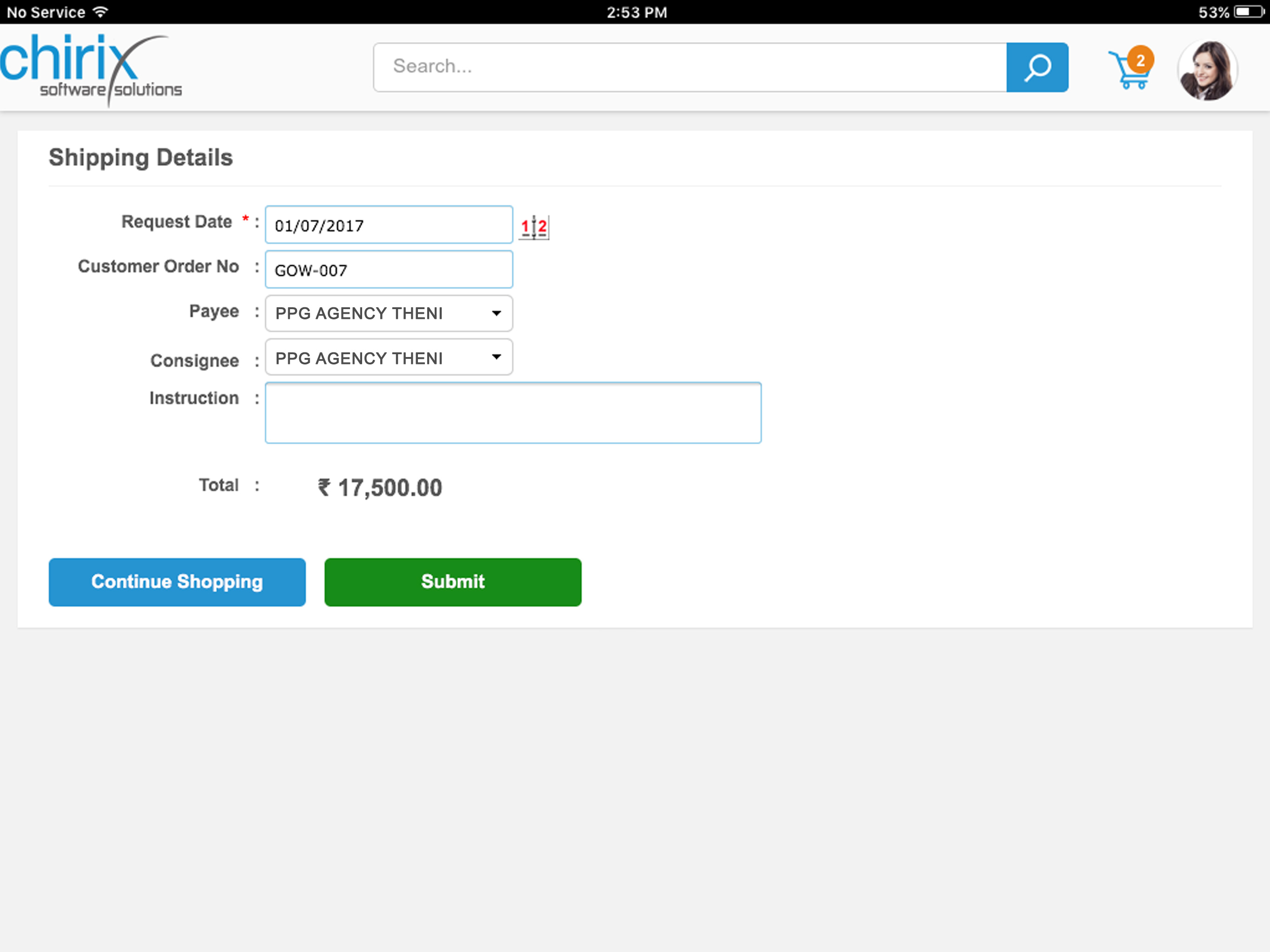Open the shopping cart with 2 items

click(1131, 68)
